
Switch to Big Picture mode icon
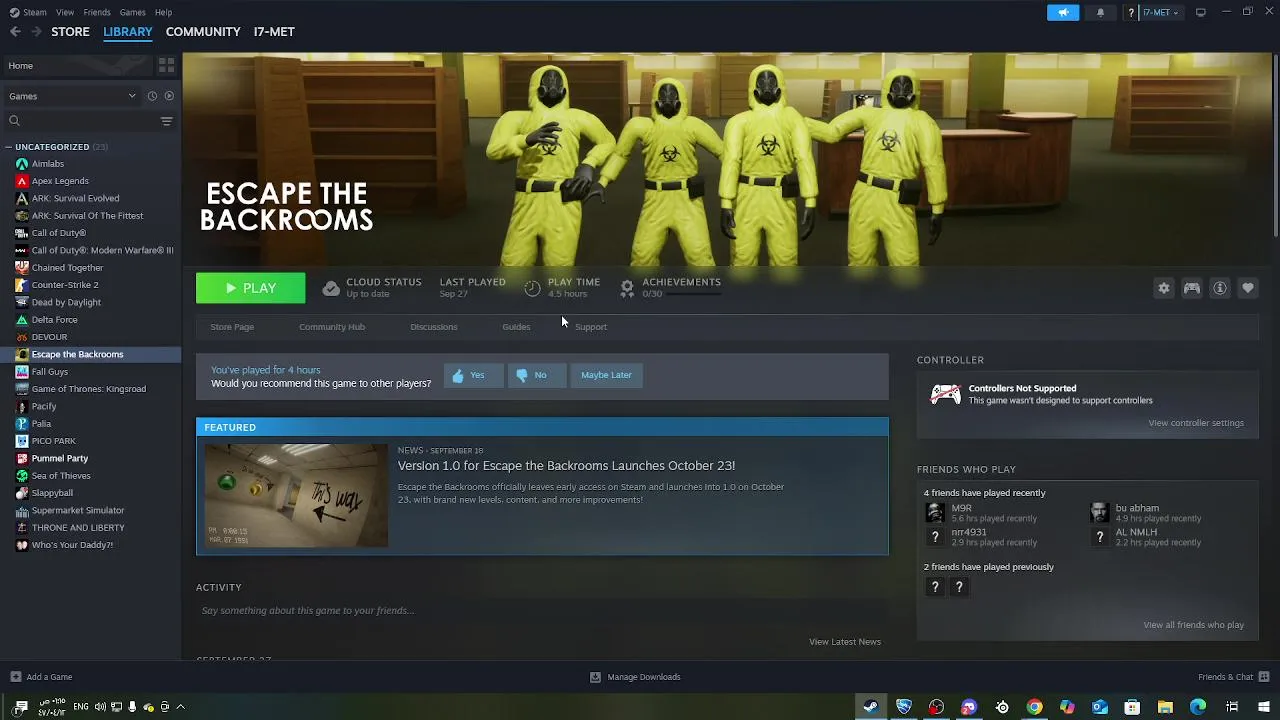1200,12
